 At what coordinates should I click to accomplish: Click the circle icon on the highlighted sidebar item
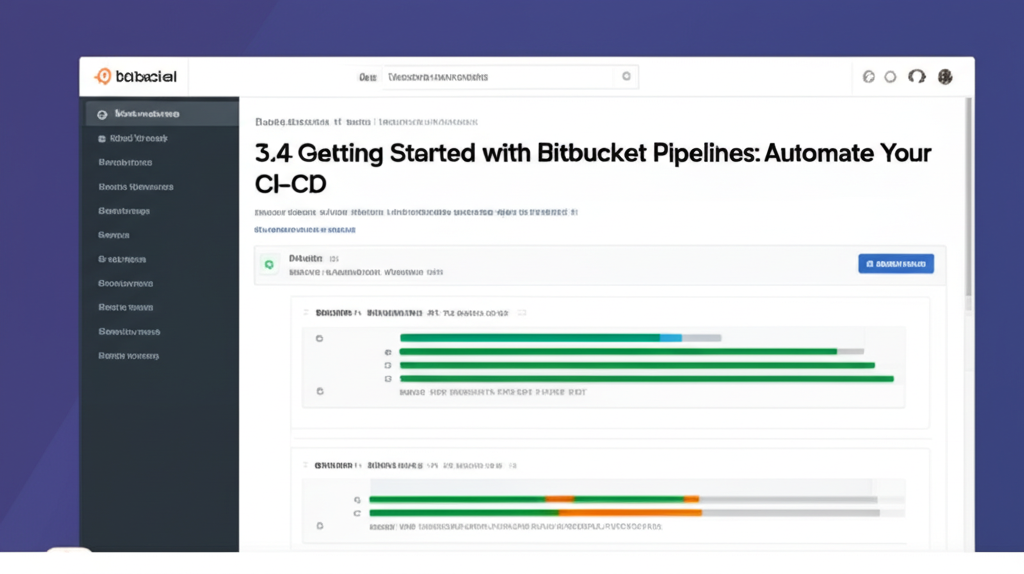tap(102, 114)
